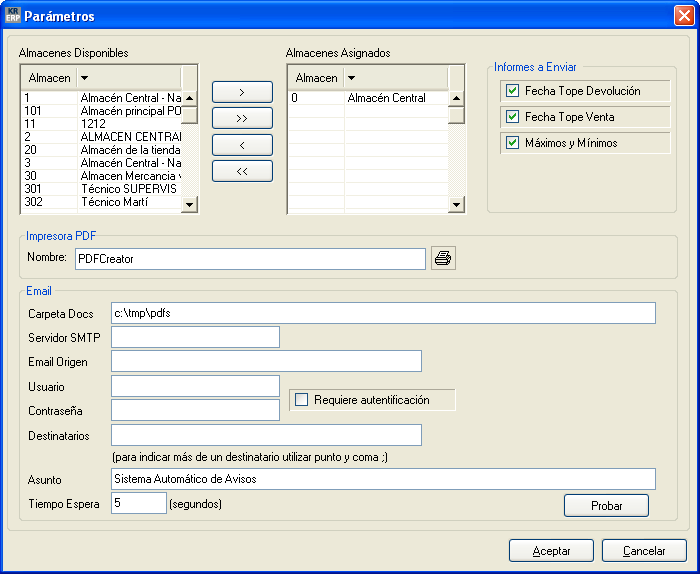Click the Usuario field

pyautogui.click(x=195, y=386)
